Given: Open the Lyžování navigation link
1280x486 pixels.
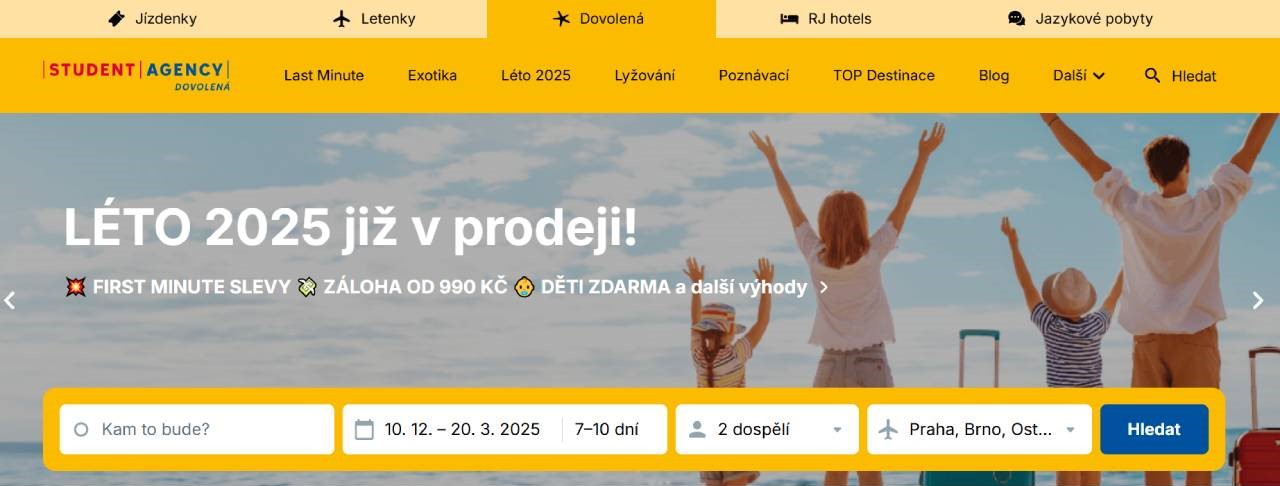Looking at the screenshot, I should pyautogui.click(x=645, y=75).
